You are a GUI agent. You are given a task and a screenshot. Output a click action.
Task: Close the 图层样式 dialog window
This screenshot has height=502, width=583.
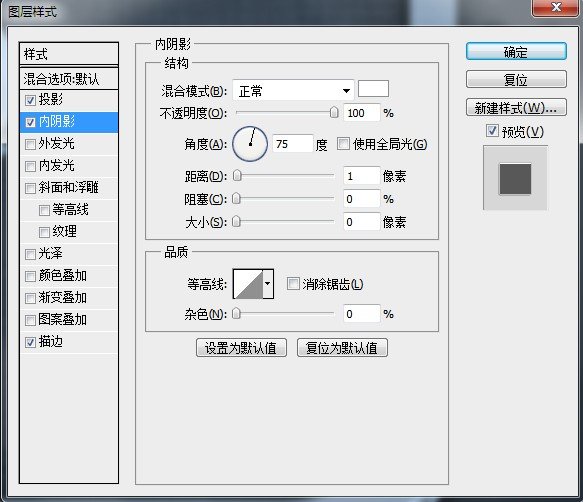[556, 7]
